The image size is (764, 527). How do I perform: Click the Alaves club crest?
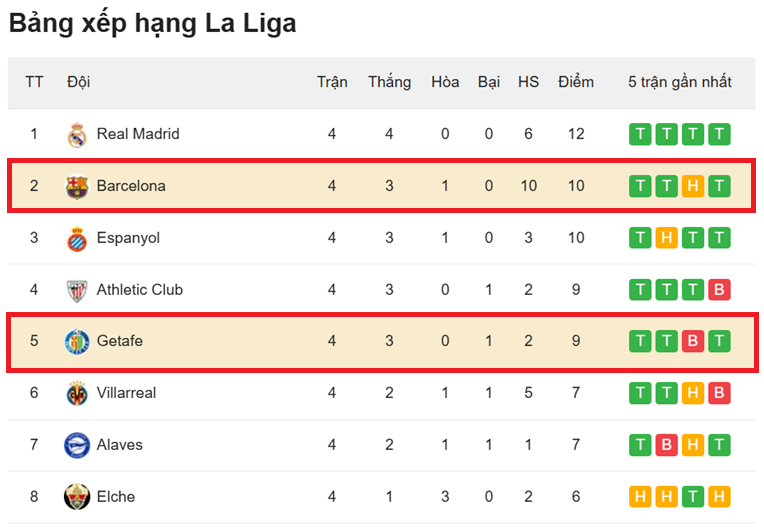click(77, 445)
